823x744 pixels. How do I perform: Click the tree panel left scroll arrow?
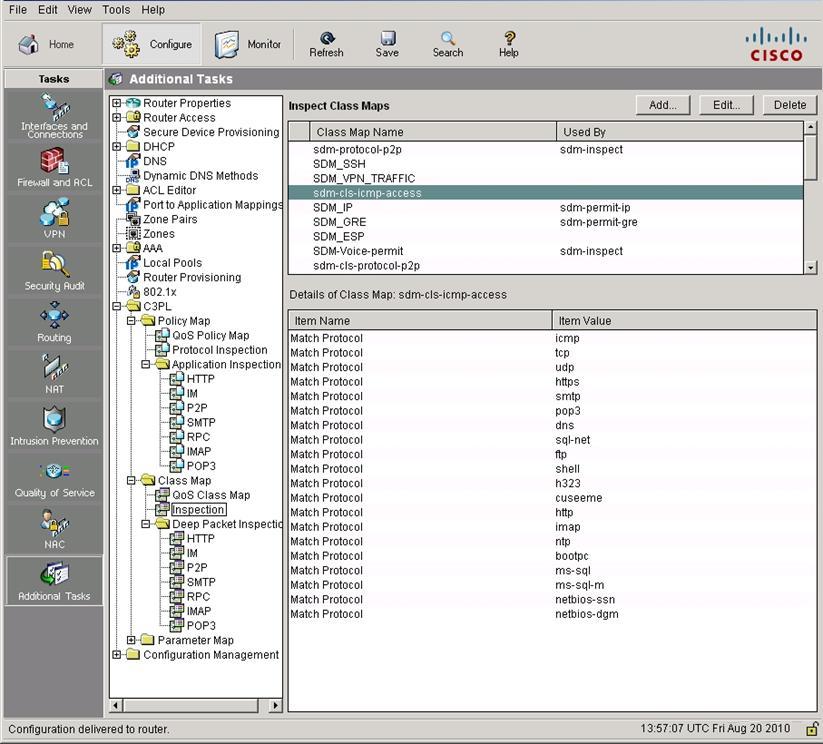116,706
